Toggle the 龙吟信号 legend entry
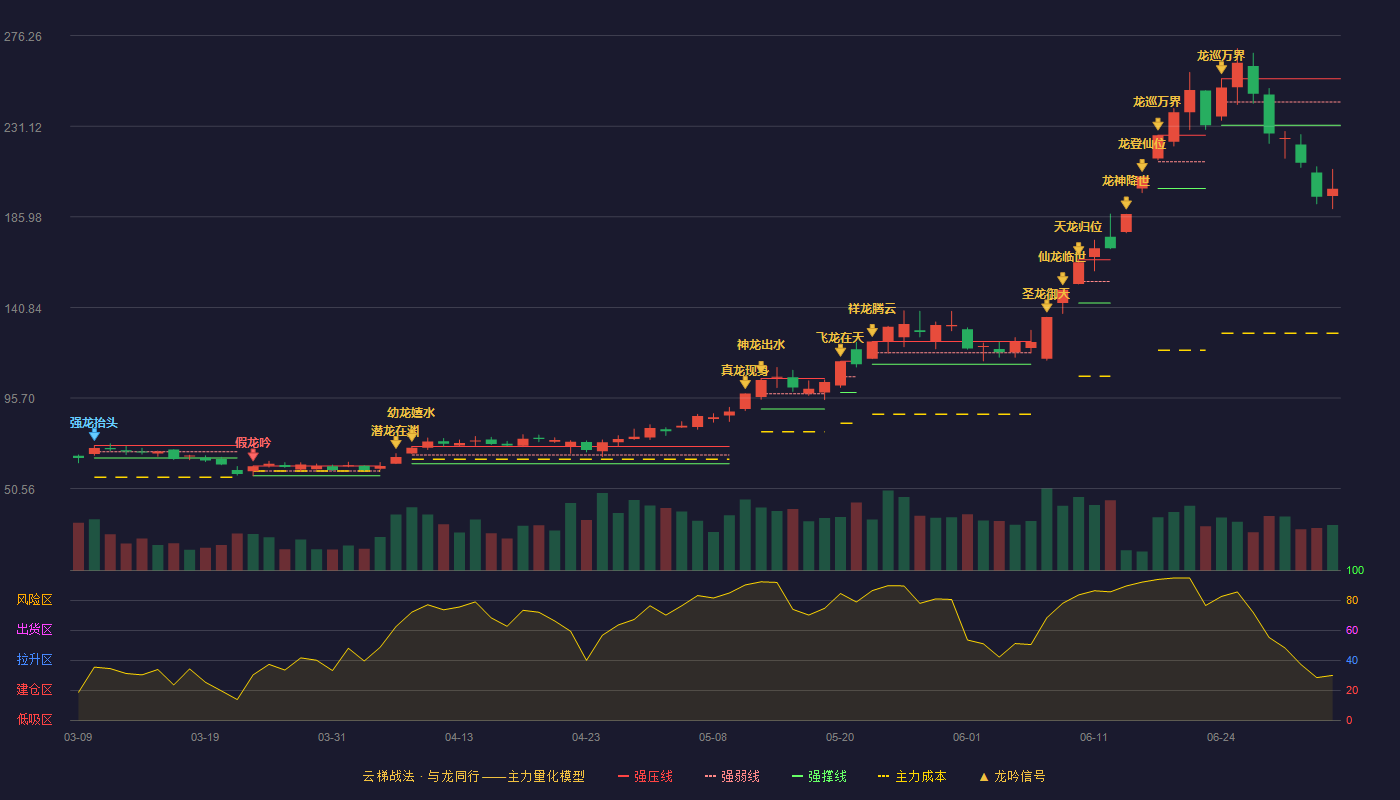Image resolution: width=1400 pixels, height=800 pixels. 1012,776
